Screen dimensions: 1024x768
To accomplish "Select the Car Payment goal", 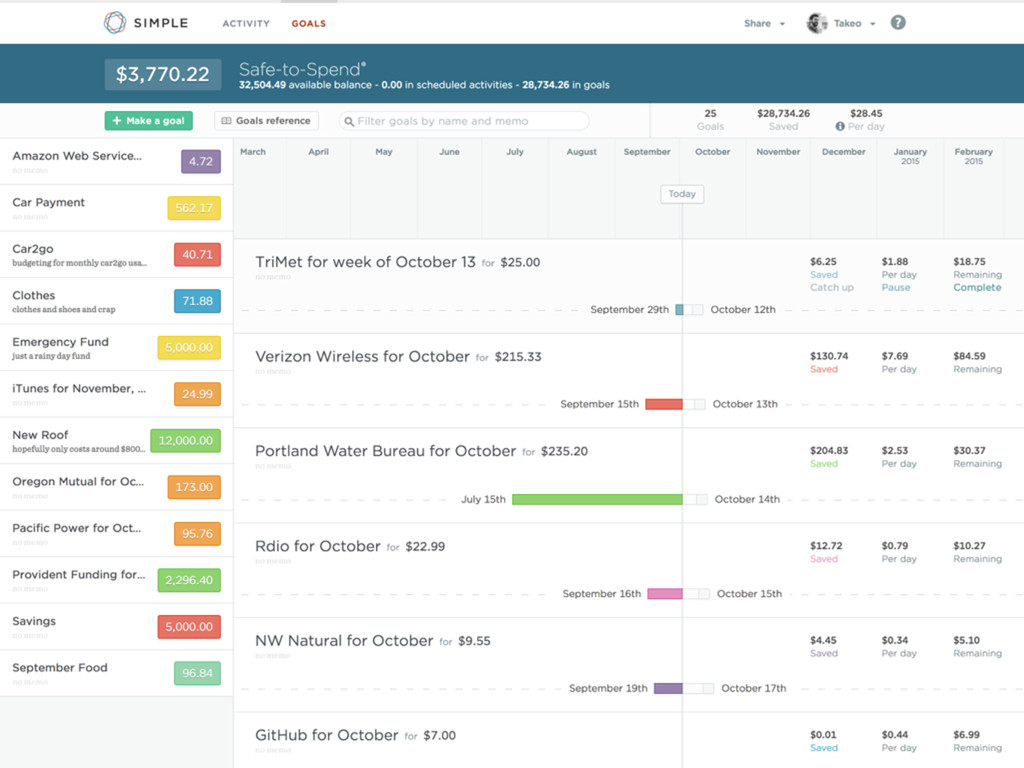I will tap(116, 208).
